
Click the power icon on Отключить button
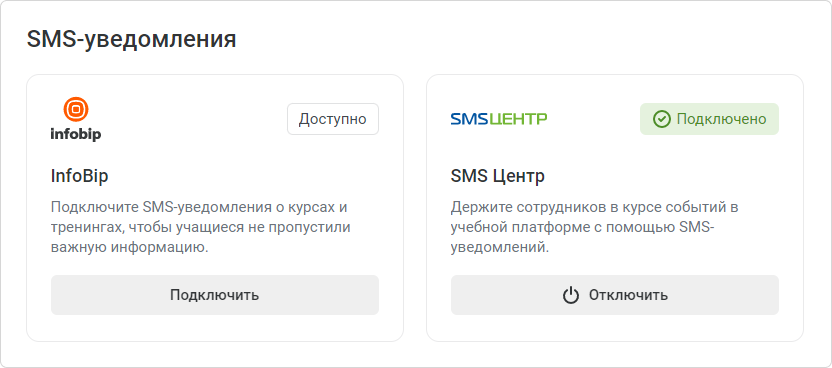pos(571,295)
